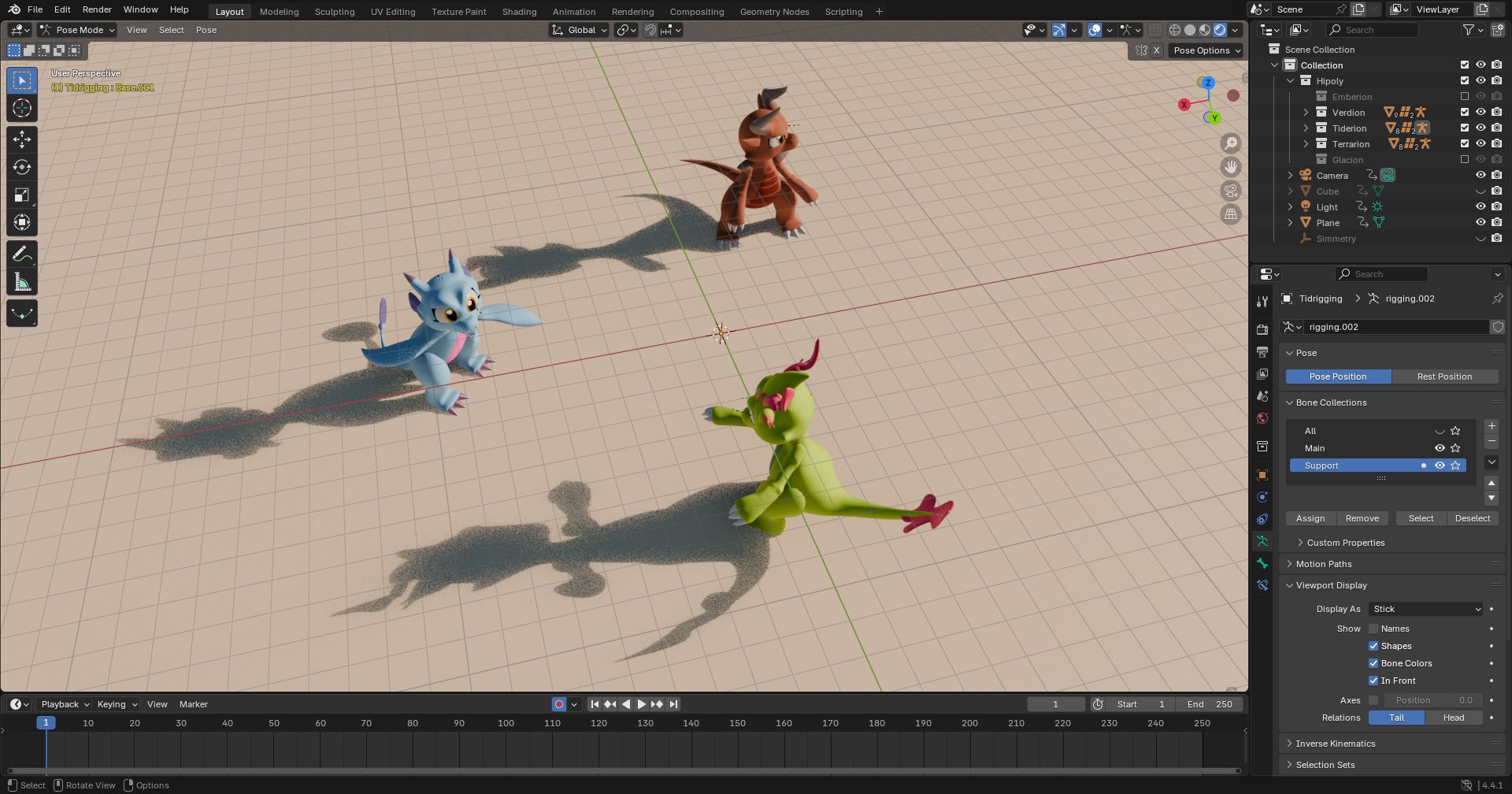
Task: Open the Render properties tab
Action: (x=1262, y=329)
